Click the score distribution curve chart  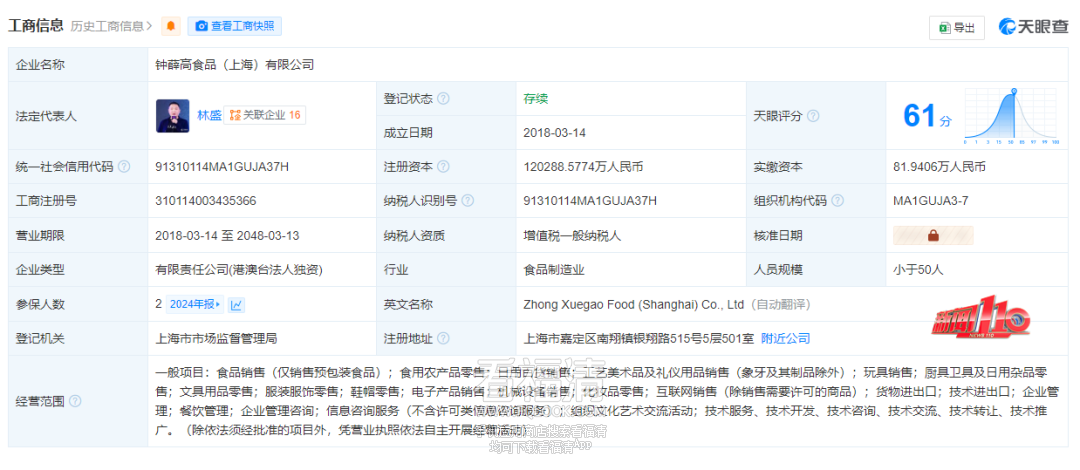point(1011,116)
